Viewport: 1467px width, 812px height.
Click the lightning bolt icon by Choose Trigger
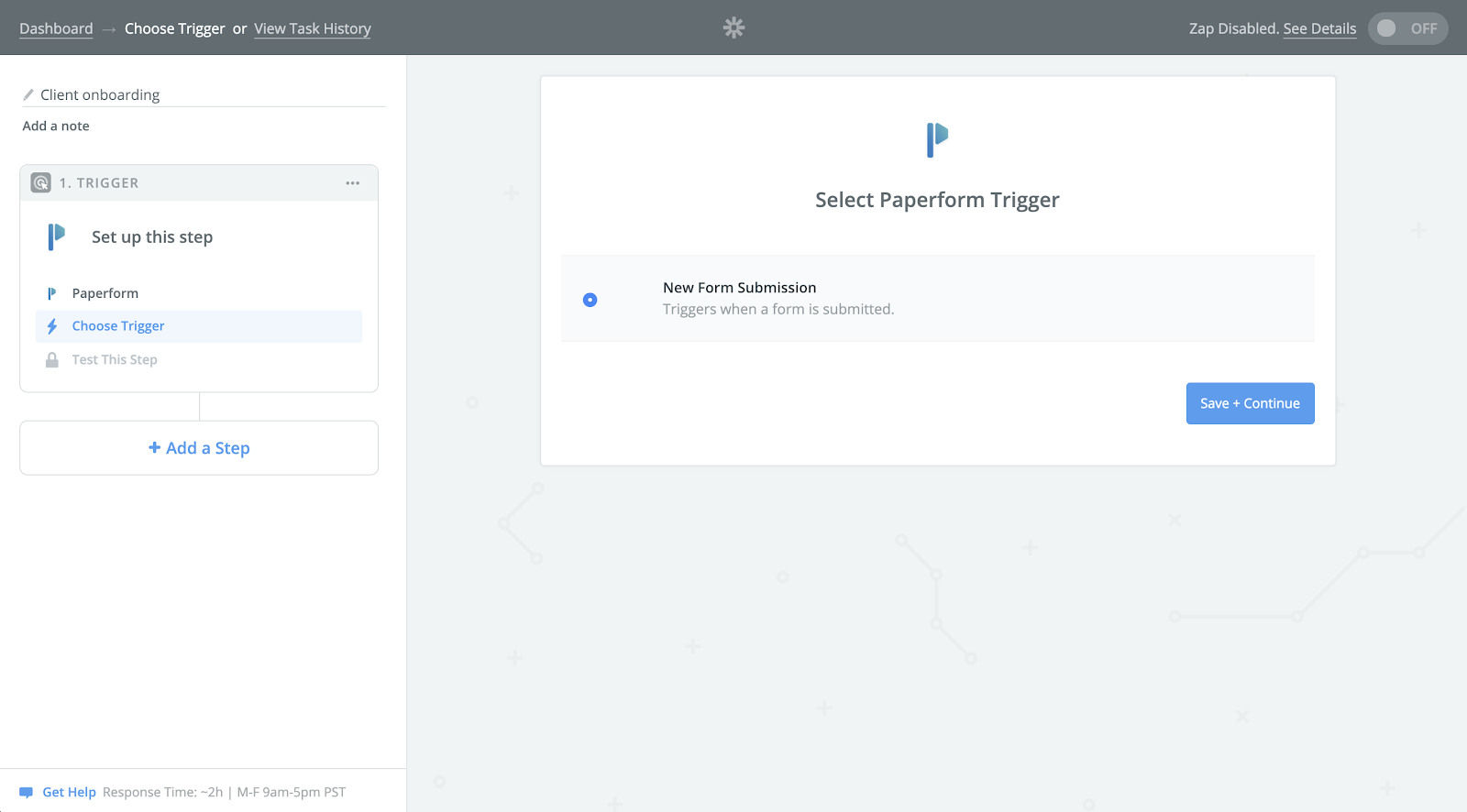[x=52, y=326]
